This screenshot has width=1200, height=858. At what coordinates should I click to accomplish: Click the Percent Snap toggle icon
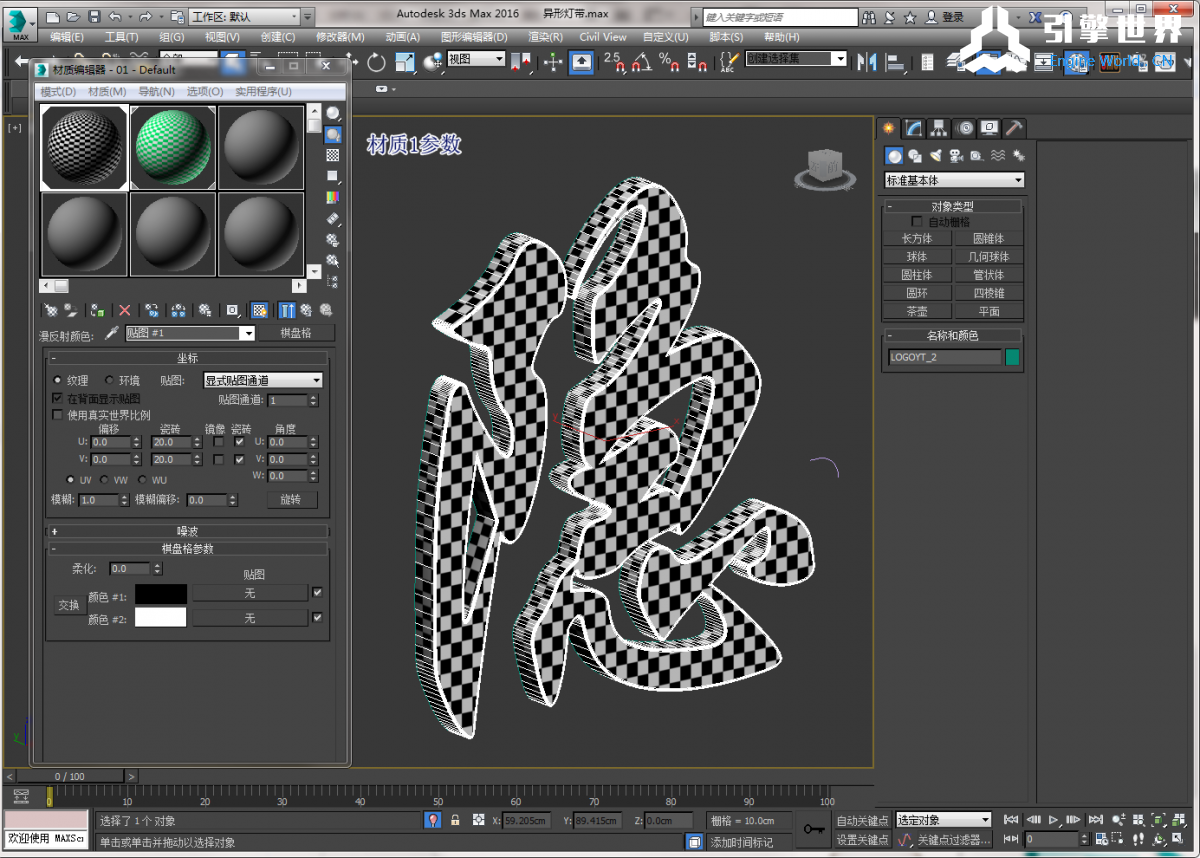[668, 62]
